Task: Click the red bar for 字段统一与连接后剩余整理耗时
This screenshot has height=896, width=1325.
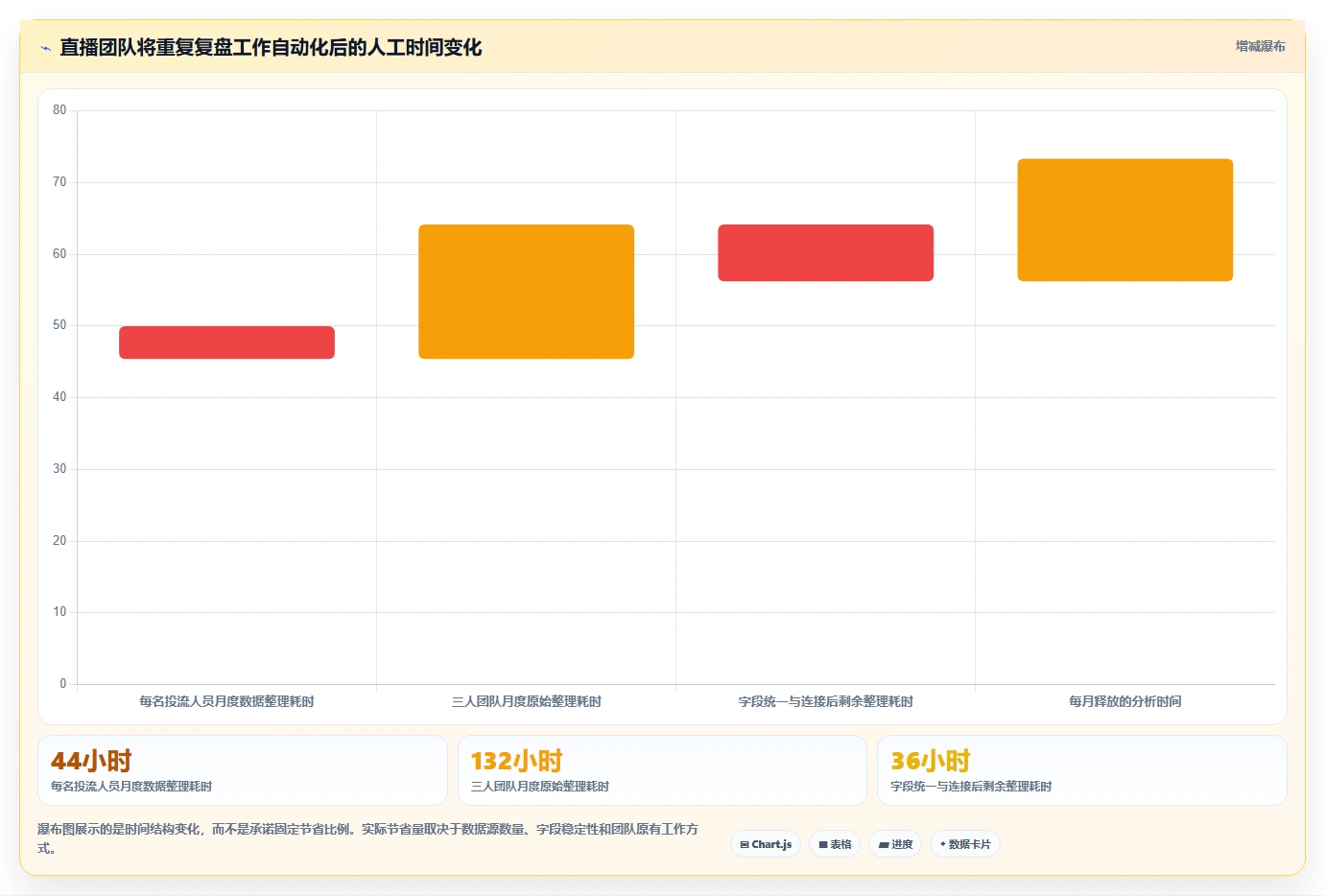Action: [x=825, y=252]
